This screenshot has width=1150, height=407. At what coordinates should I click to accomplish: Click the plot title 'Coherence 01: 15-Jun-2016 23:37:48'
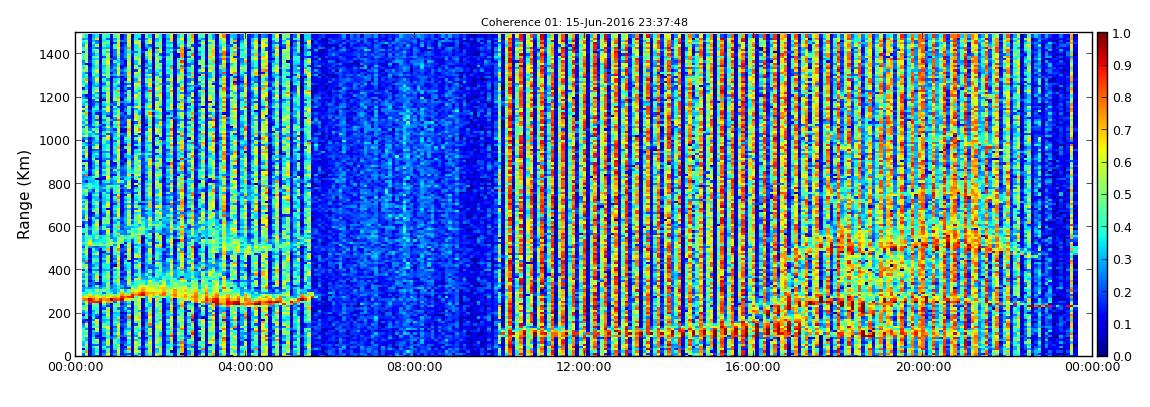pos(584,23)
